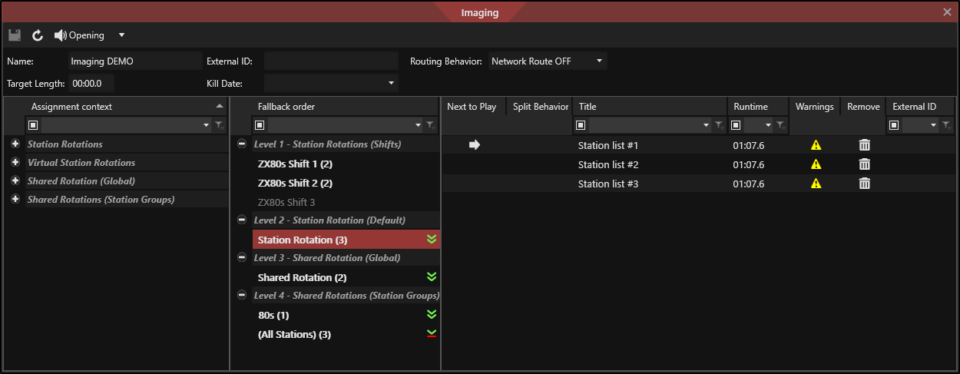Collapse Level 2 - Station Rotation (Default)
Viewport: 960px width, 374px height.
[242, 220]
